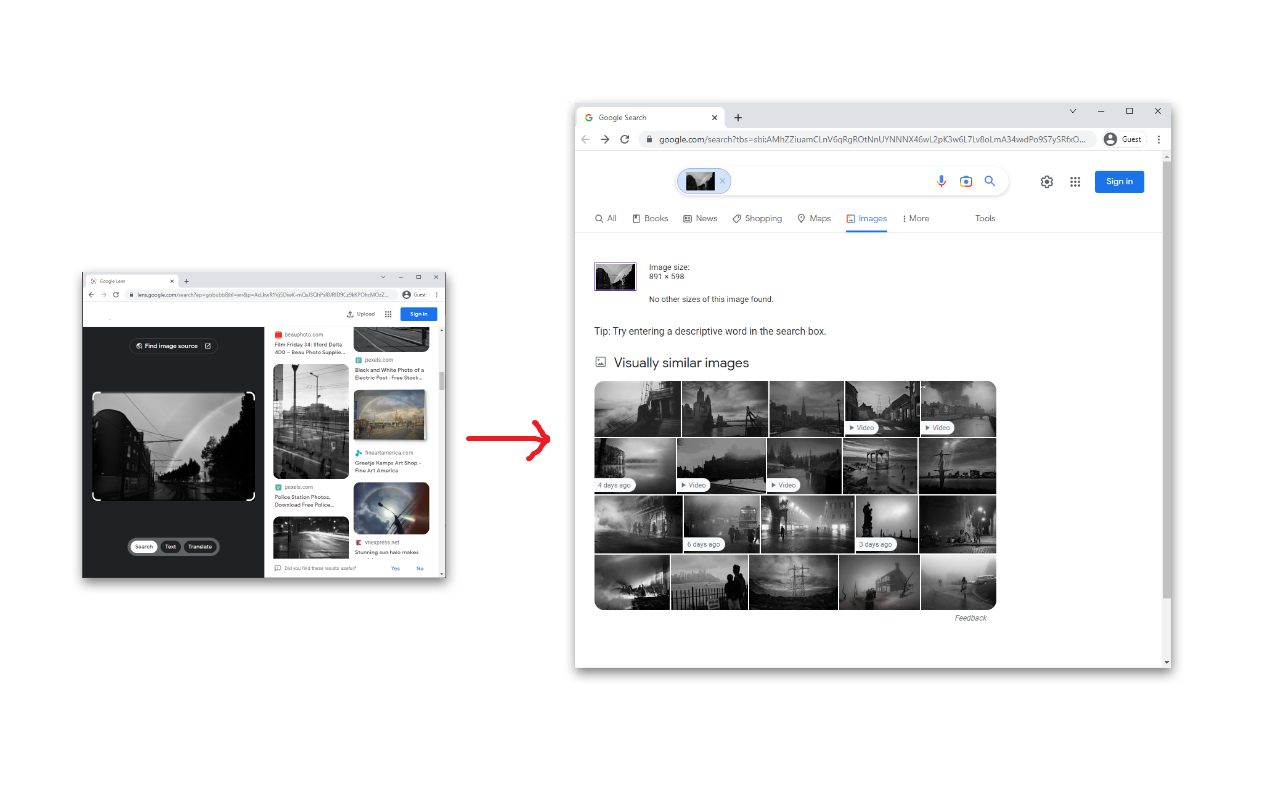The width and height of the screenshot is (1280, 800).
Task: Close the Google Lens tab
Action: [x=172, y=281]
